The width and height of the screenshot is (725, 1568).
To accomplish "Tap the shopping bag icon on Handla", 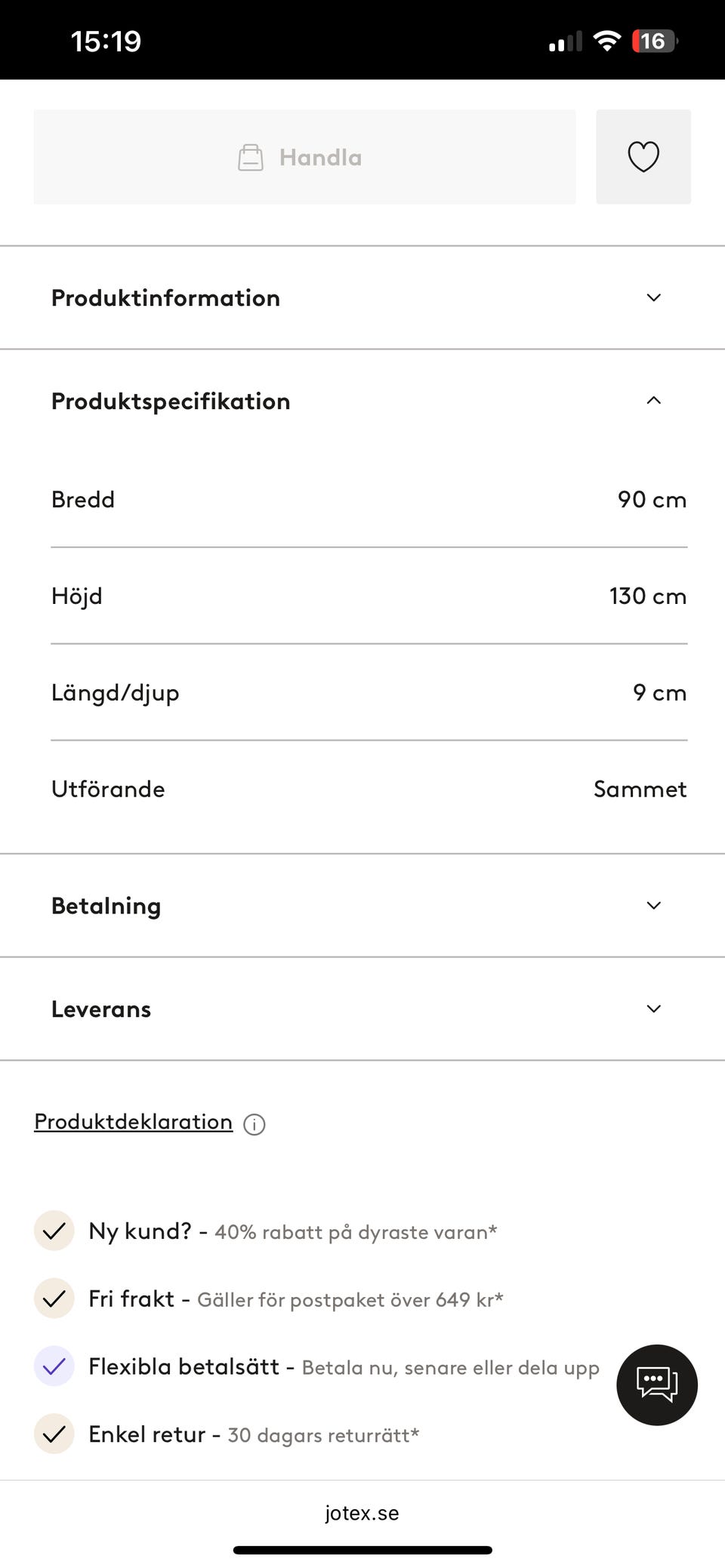I will pos(251,158).
